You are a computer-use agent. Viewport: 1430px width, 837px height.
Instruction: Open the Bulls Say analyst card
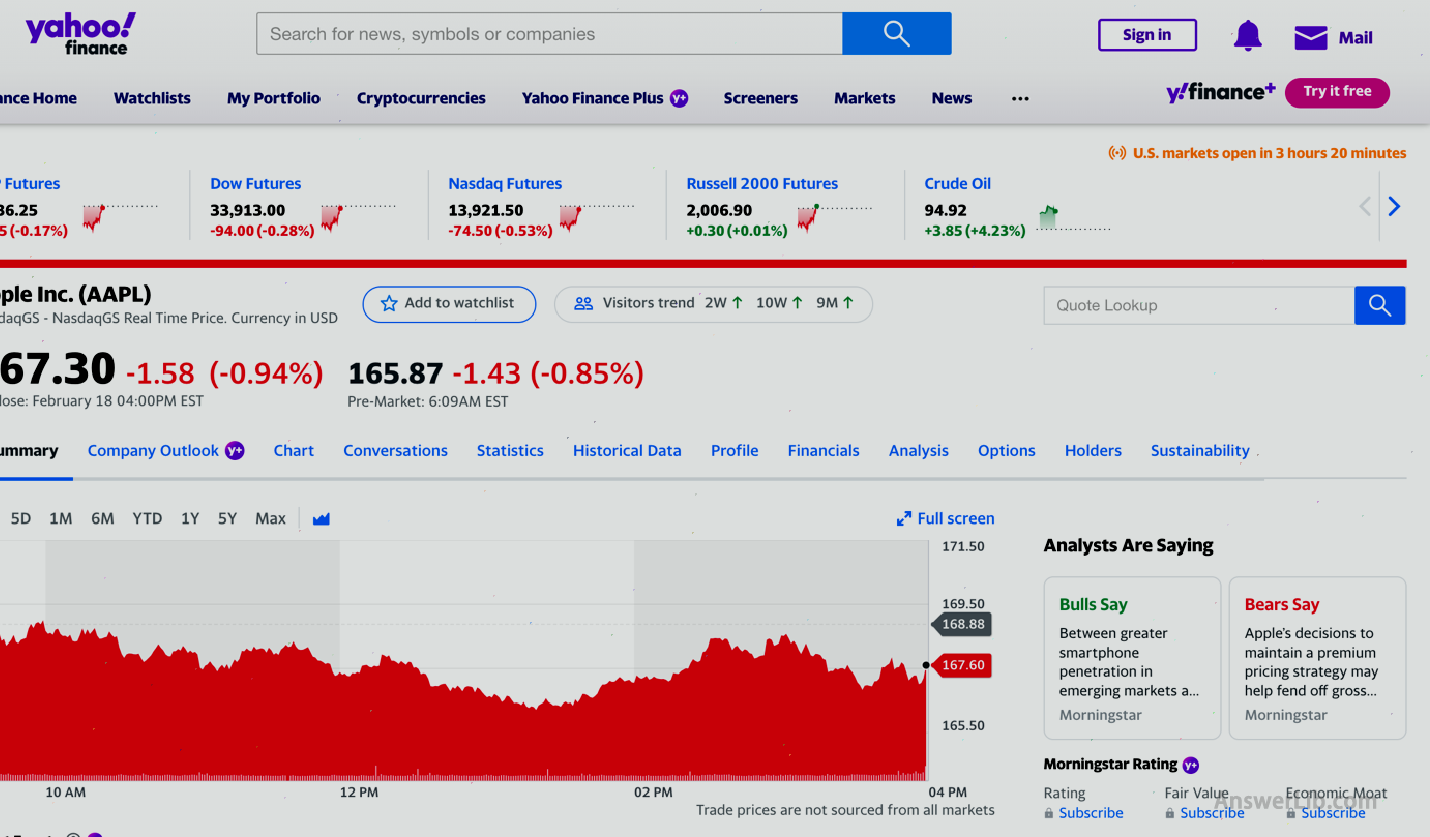click(1132, 658)
